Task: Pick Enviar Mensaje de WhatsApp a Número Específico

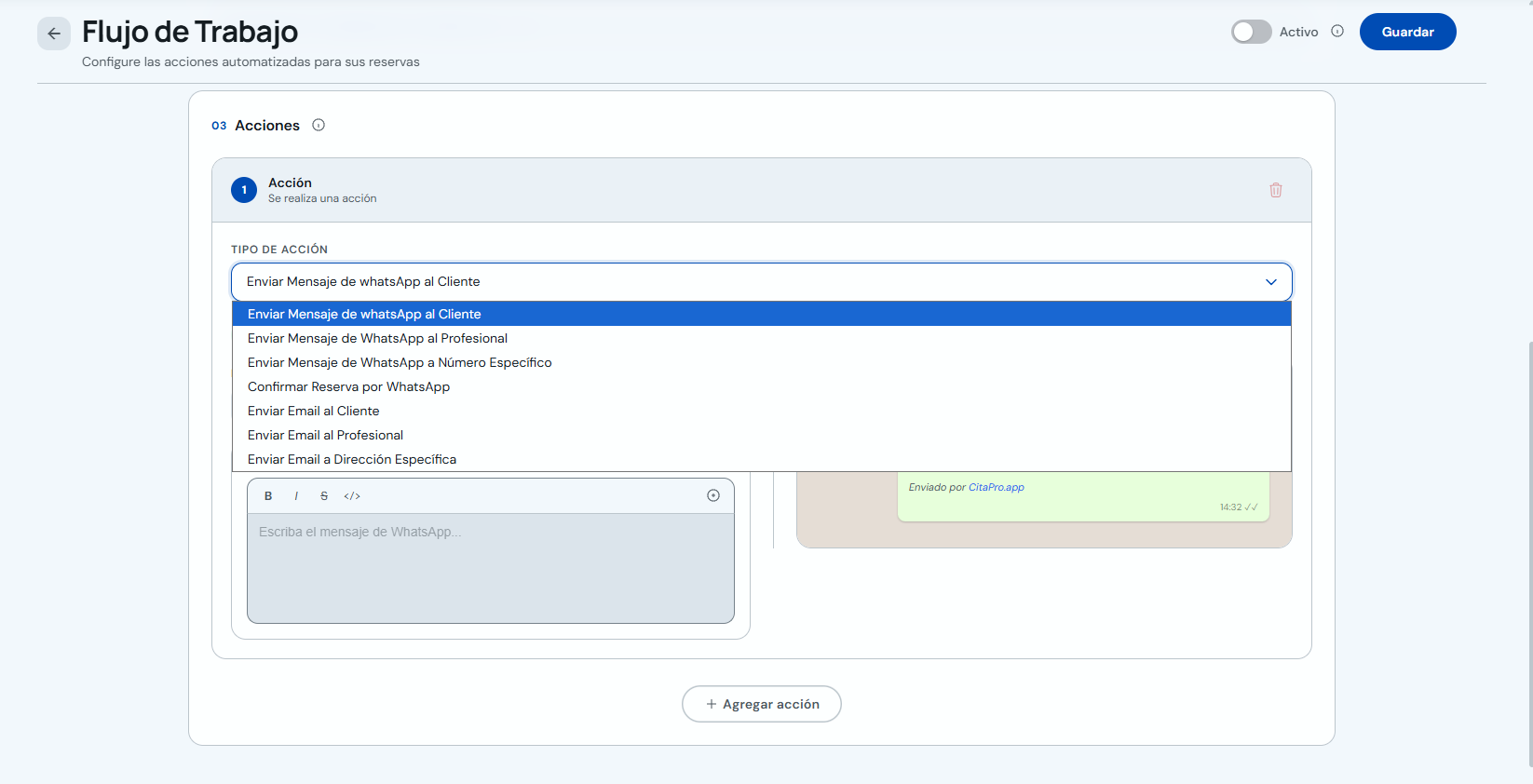Action: [x=762, y=362]
